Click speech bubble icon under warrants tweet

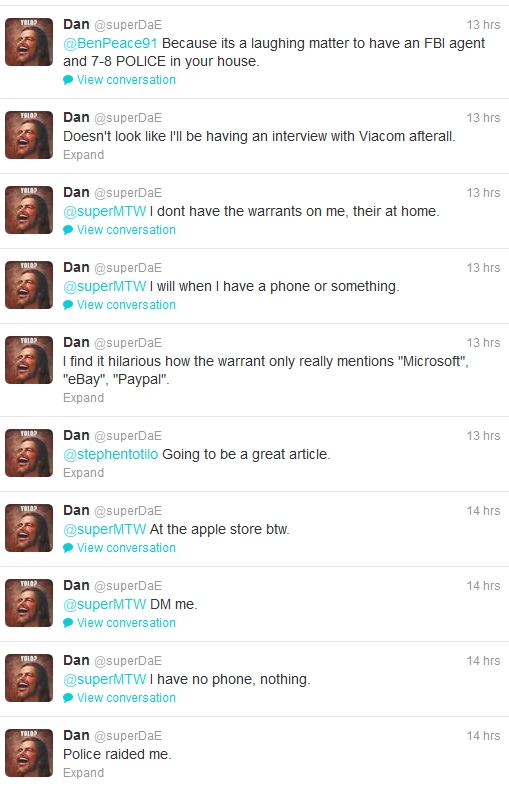point(68,230)
